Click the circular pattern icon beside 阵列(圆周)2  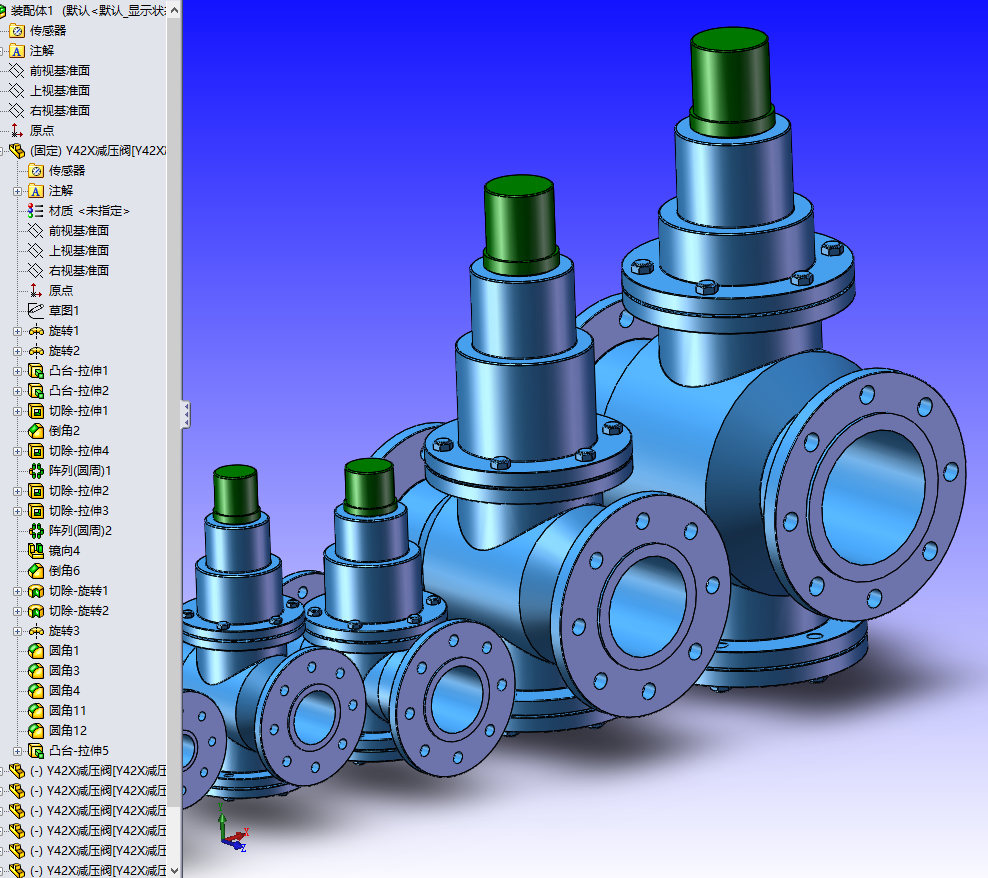click(x=36, y=531)
